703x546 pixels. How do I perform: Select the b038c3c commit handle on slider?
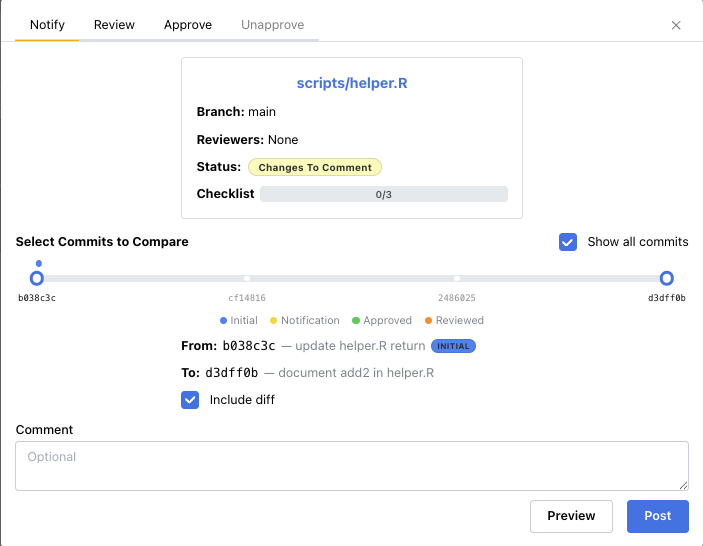[37, 278]
